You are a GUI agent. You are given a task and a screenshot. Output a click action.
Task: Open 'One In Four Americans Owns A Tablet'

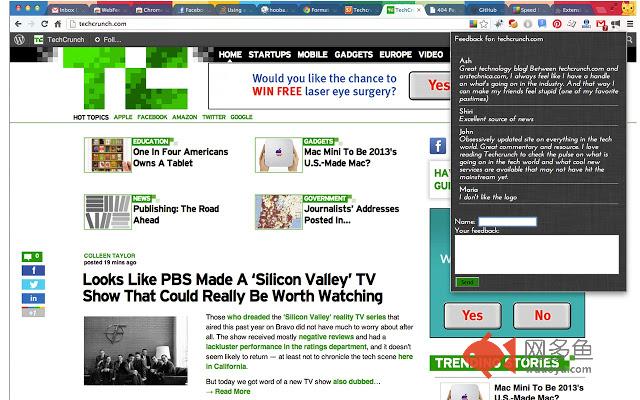tap(180, 158)
